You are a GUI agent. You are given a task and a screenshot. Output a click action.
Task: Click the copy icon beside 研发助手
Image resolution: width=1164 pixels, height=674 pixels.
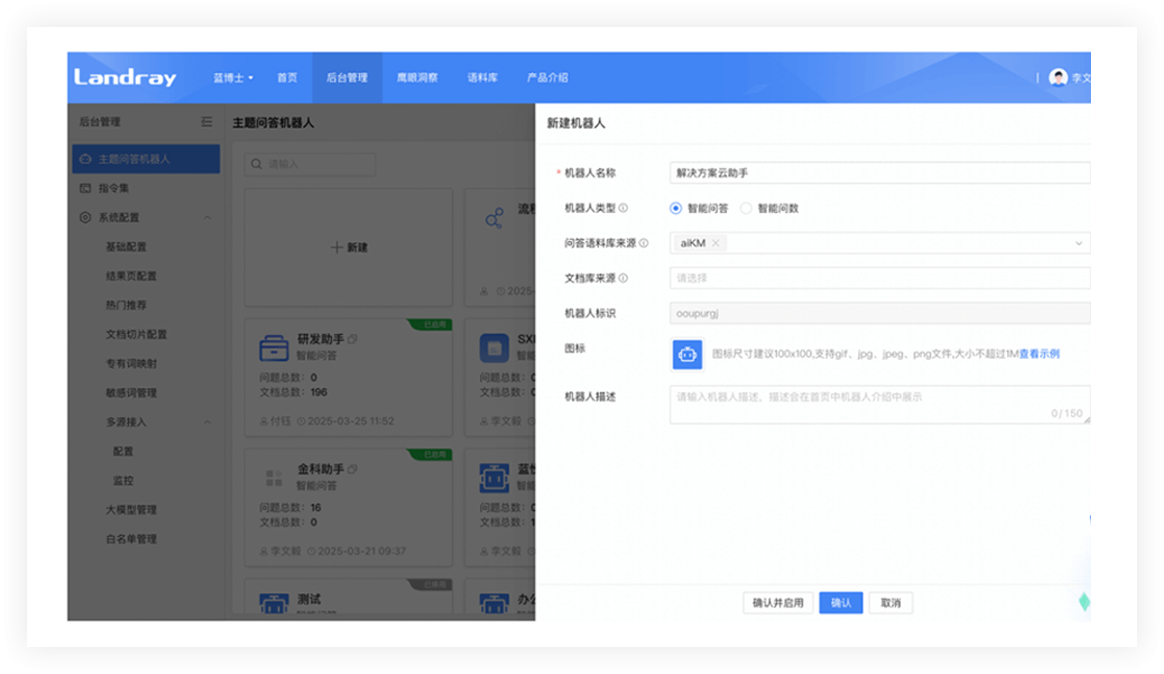point(352,340)
